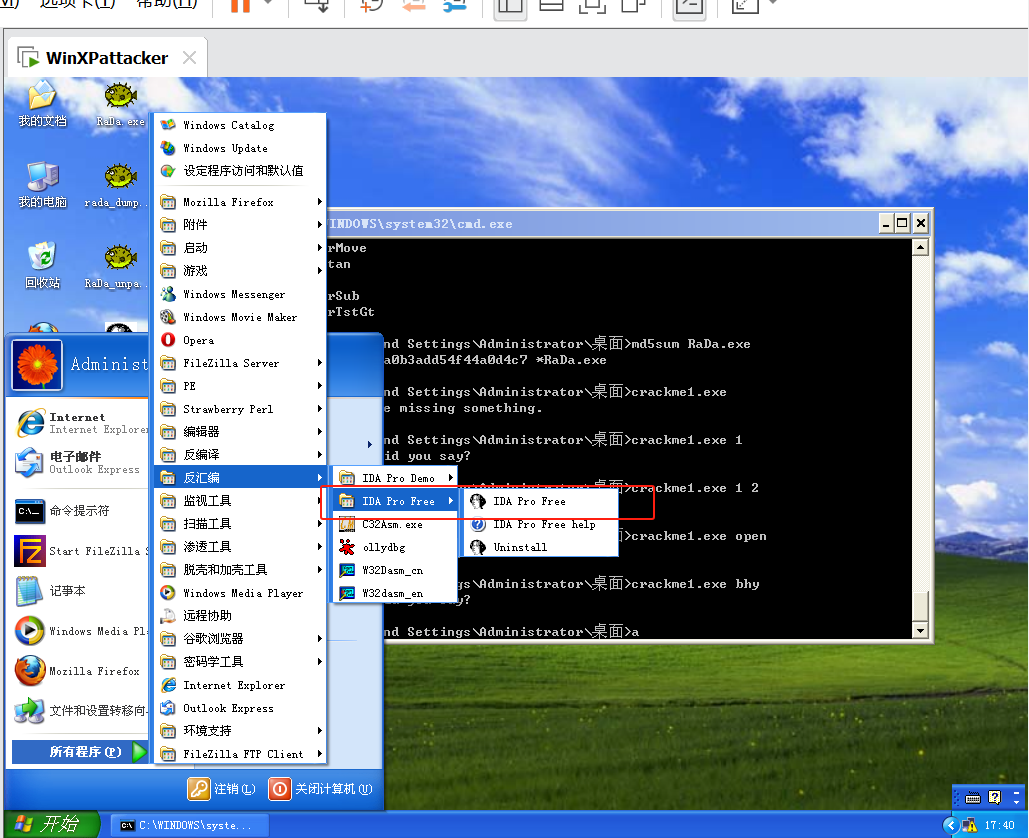Open C32Asm.exe from the submenu
The width and height of the screenshot is (1029, 838).
(395, 524)
